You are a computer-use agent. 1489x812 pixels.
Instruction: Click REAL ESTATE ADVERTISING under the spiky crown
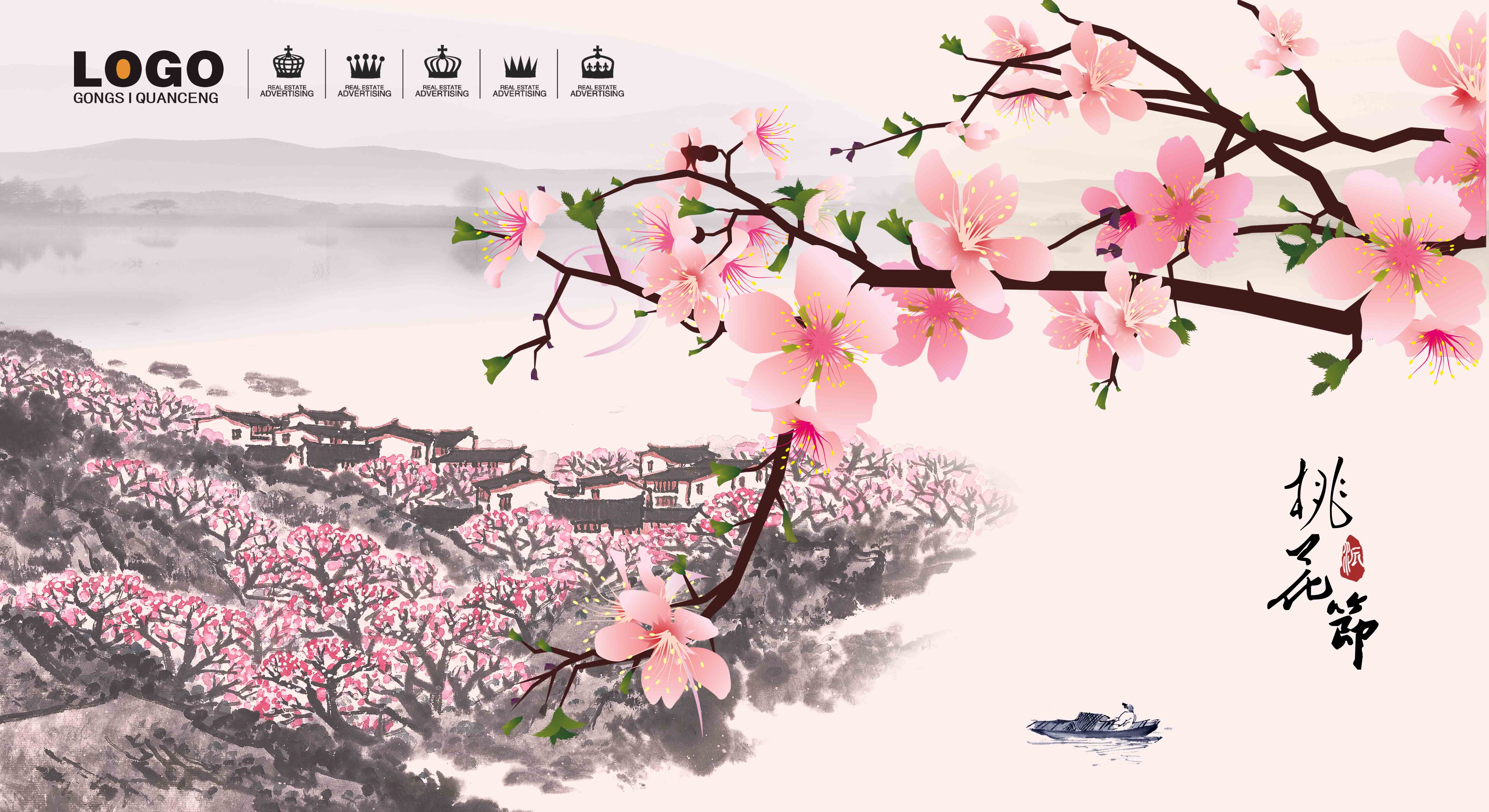click(519, 91)
